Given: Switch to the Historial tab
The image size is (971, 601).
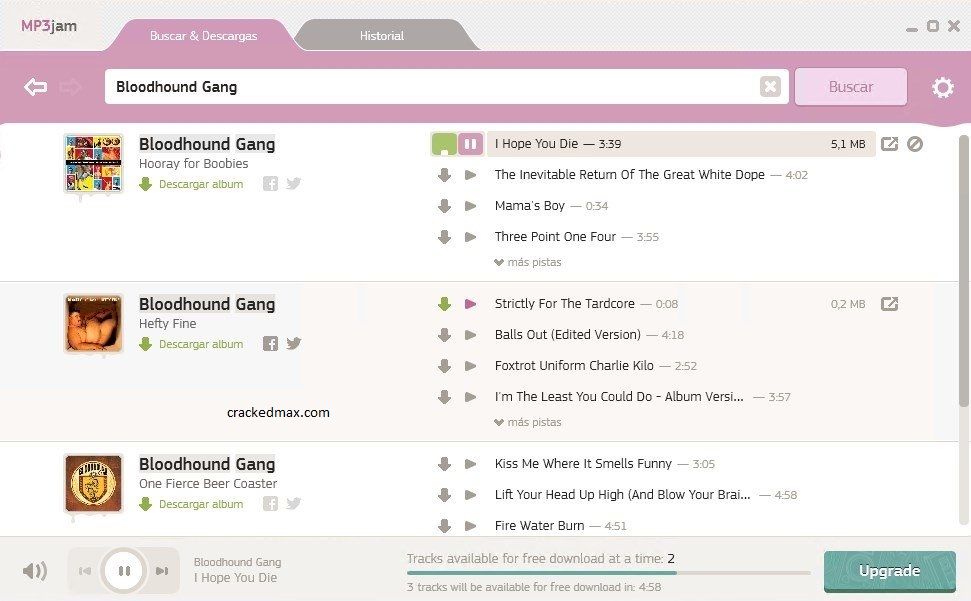Looking at the screenshot, I should coord(382,36).
